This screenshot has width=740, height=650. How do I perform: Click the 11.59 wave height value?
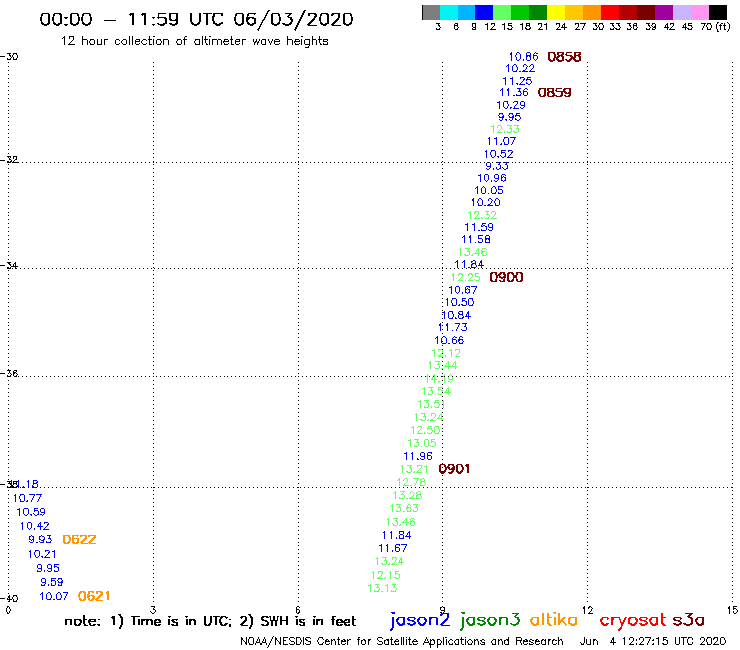tap(479, 227)
